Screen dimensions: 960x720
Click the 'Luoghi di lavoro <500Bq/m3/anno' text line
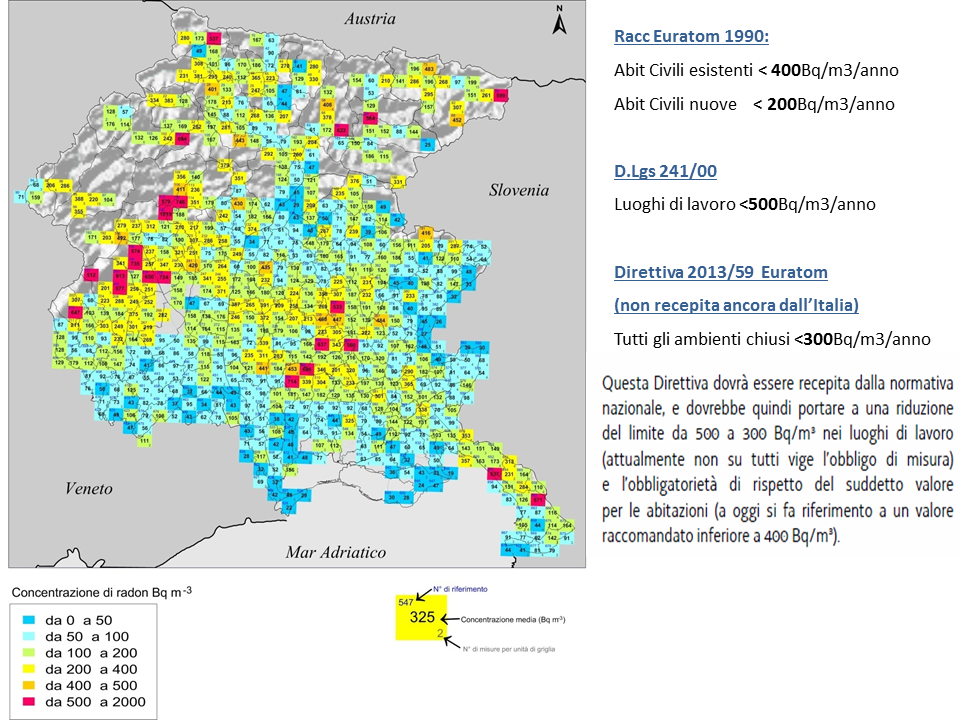(x=744, y=205)
